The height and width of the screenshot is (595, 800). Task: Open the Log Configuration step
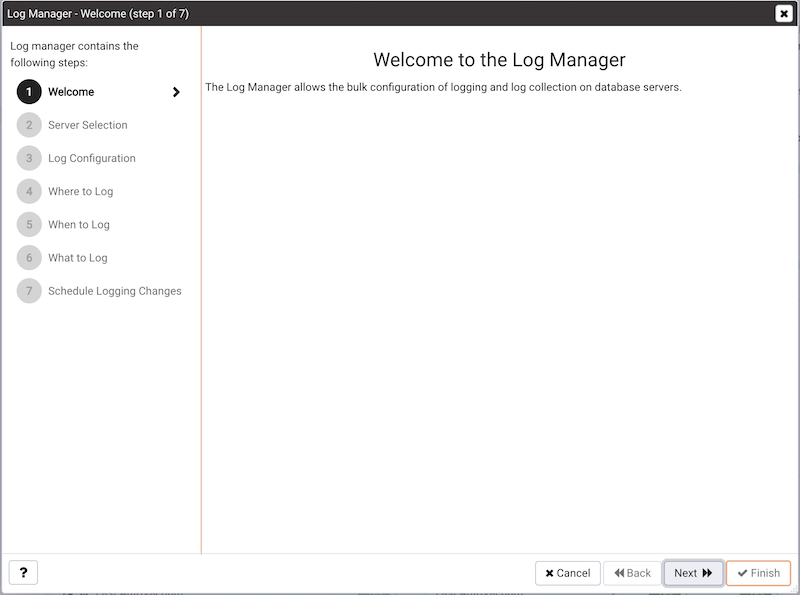(x=92, y=158)
